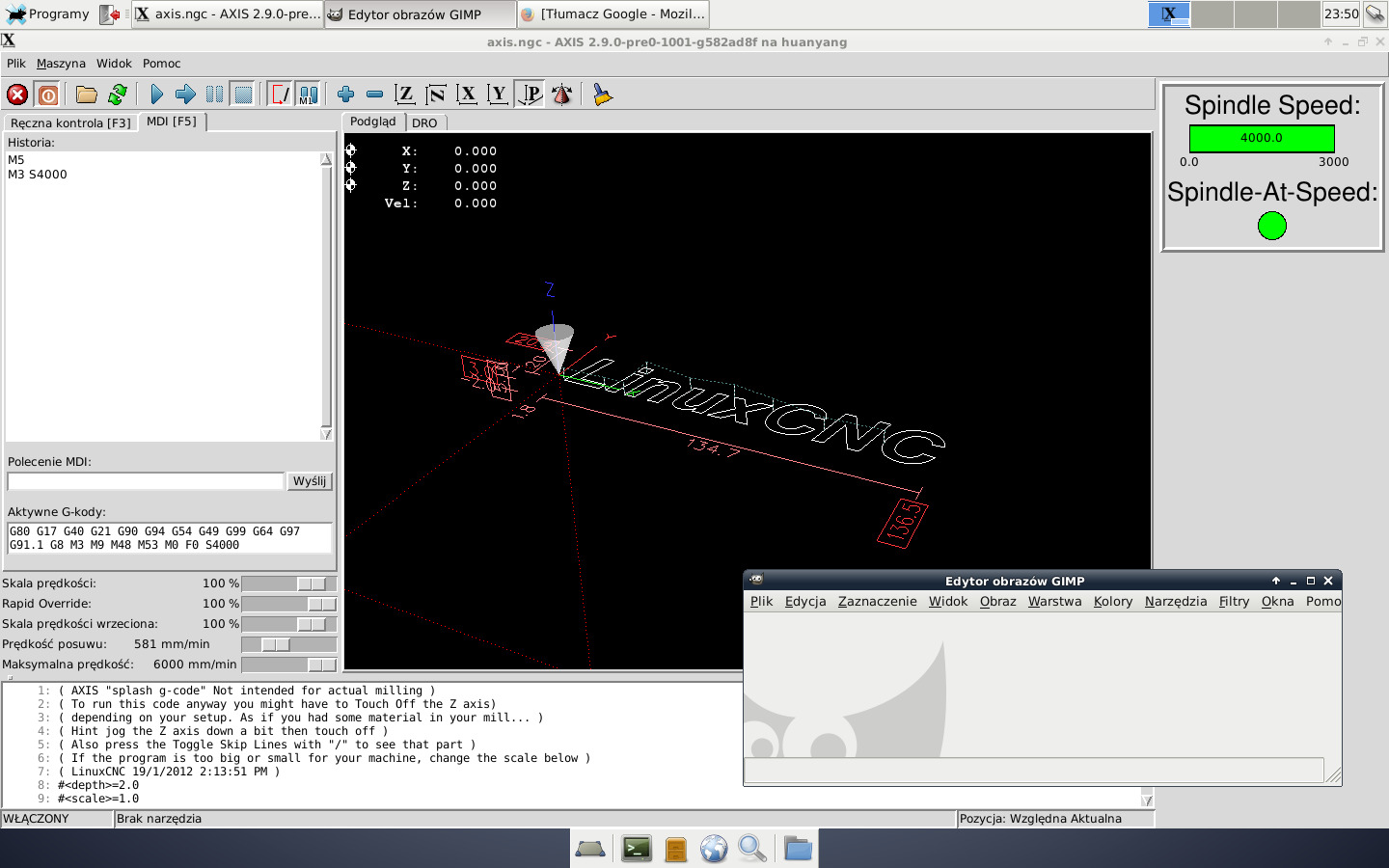
Task: Switch to Tłumacz Google Mozilla taskbar entry
Action: [613, 14]
